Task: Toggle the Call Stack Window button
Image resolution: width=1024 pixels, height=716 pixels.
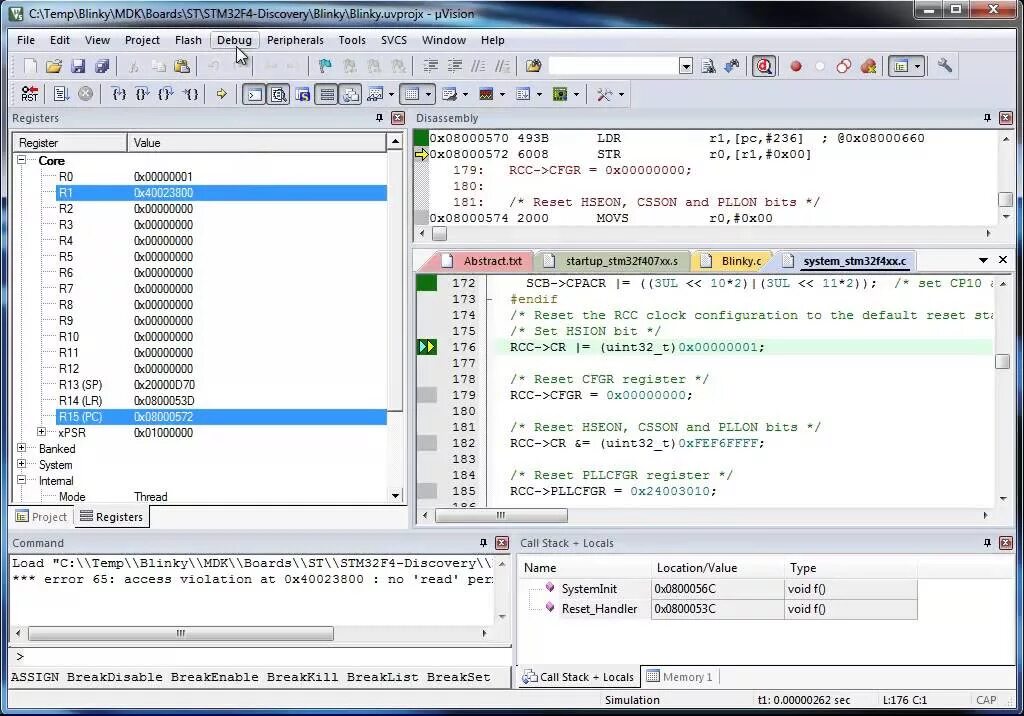Action: coord(351,95)
